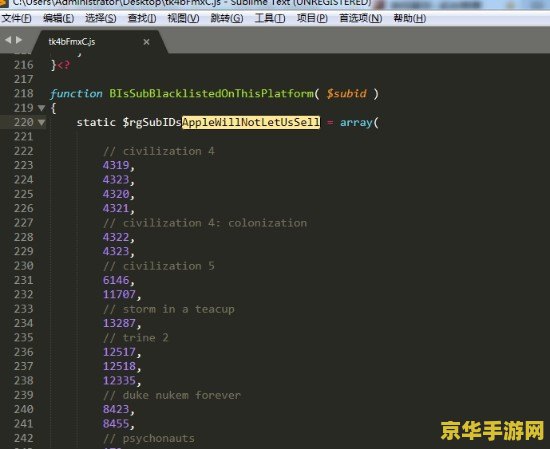The width and height of the screenshot is (550, 449).
Task: Click the comment '// civilization 5'
Action: (159, 266)
